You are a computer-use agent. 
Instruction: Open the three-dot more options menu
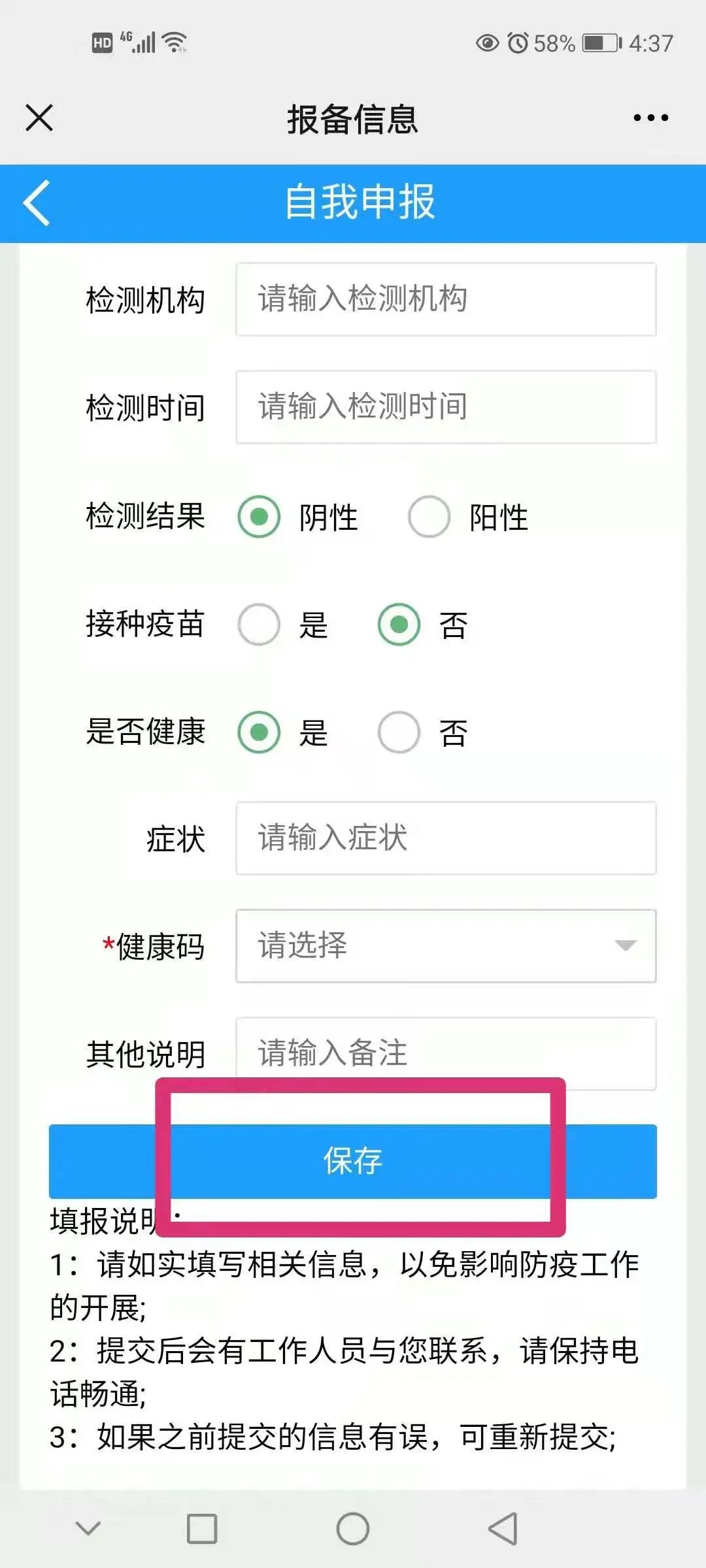[x=650, y=118]
